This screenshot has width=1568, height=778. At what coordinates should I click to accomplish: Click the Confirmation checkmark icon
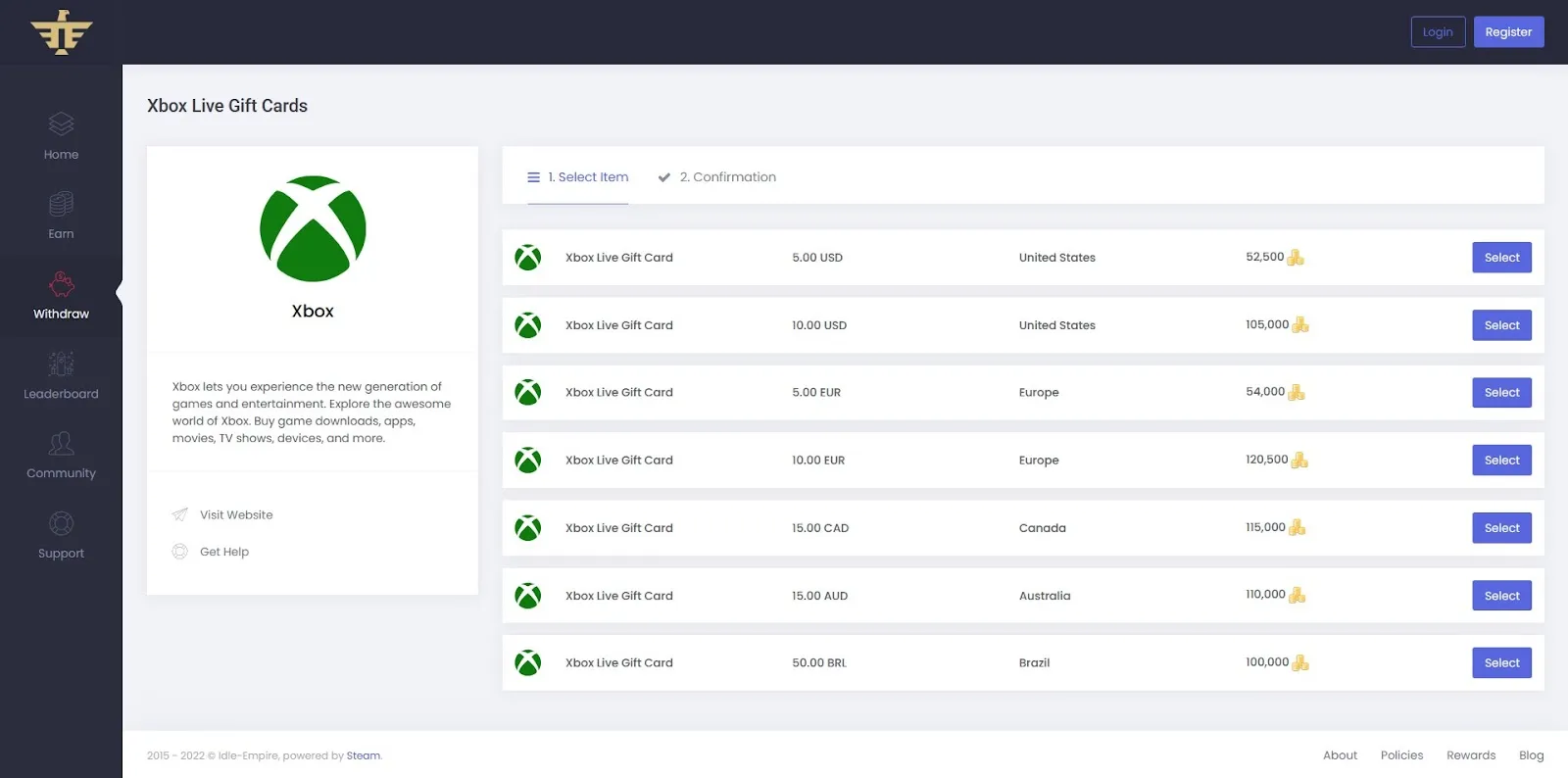coord(664,177)
